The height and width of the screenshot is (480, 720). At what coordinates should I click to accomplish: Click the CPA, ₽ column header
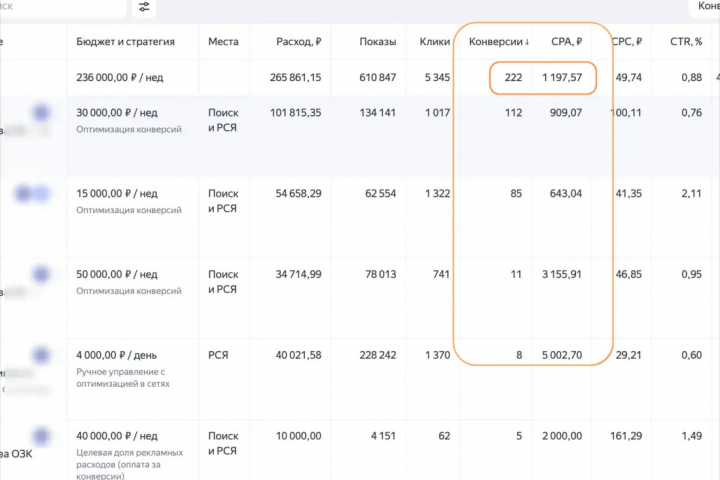coord(567,42)
